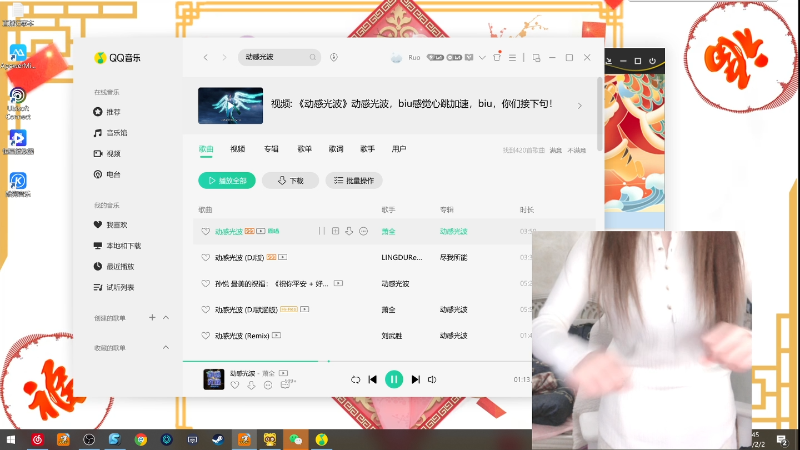Open volume control speaker icon
800x450 pixels.
click(432, 380)
